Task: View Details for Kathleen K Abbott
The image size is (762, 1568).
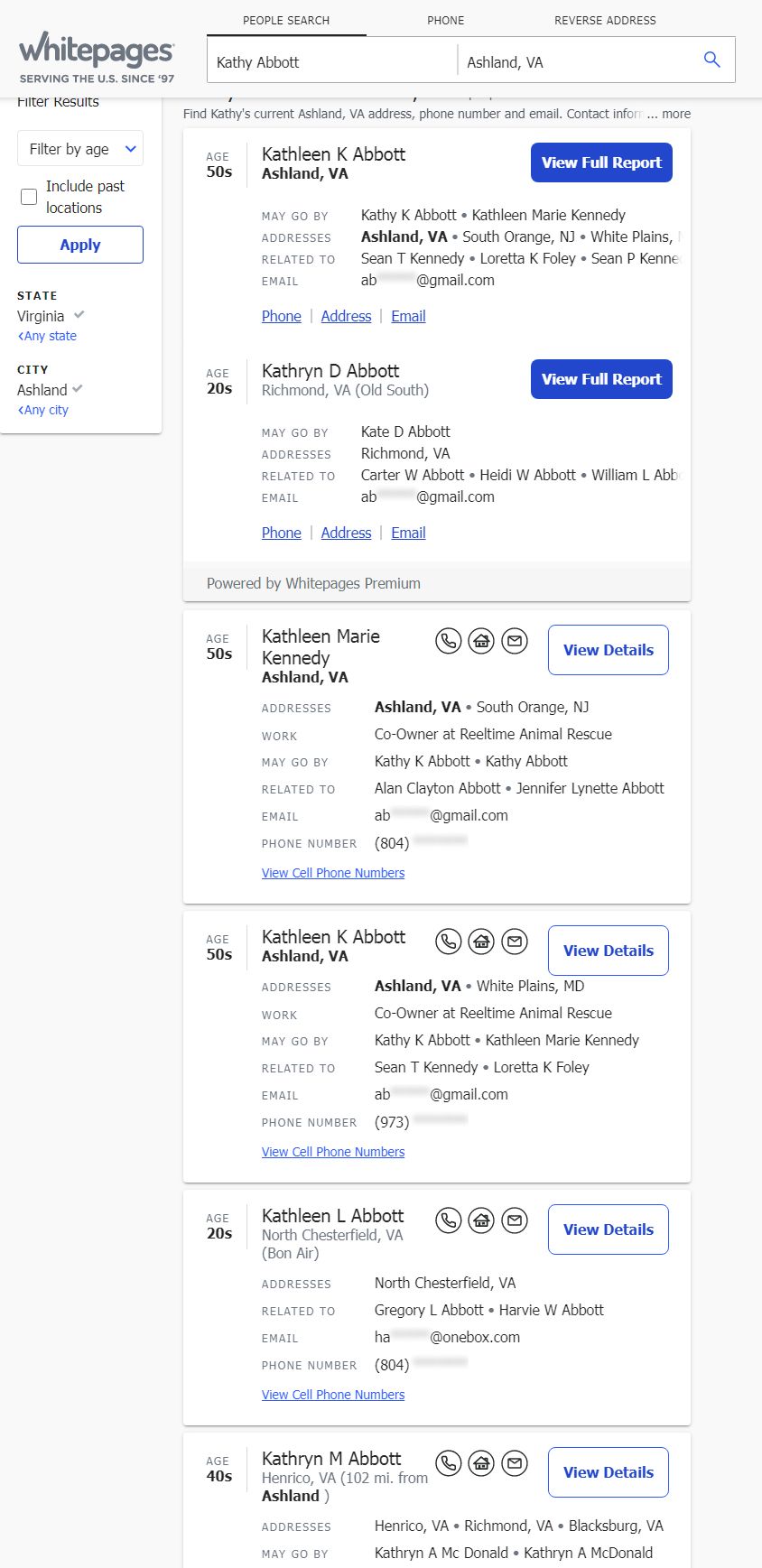Action: (609, 951)
